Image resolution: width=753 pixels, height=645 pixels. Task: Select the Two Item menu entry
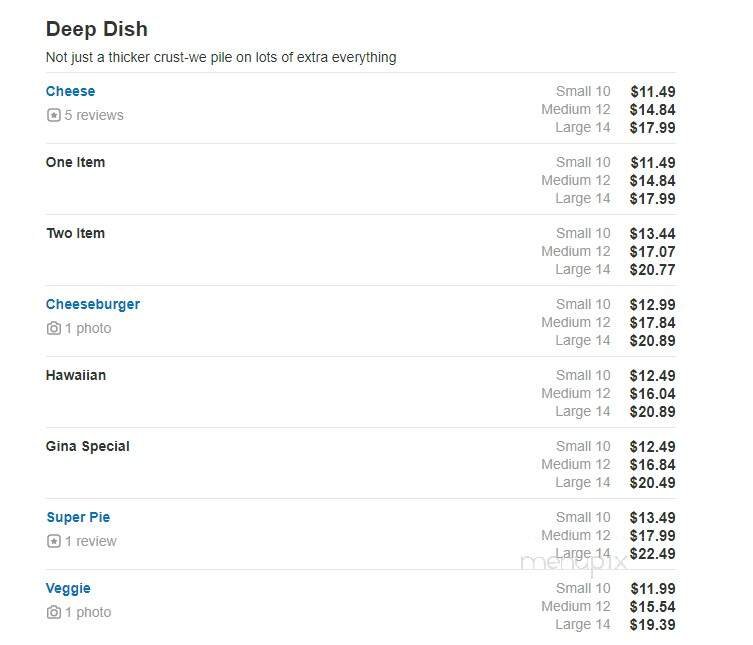click(x=75, y=233)
